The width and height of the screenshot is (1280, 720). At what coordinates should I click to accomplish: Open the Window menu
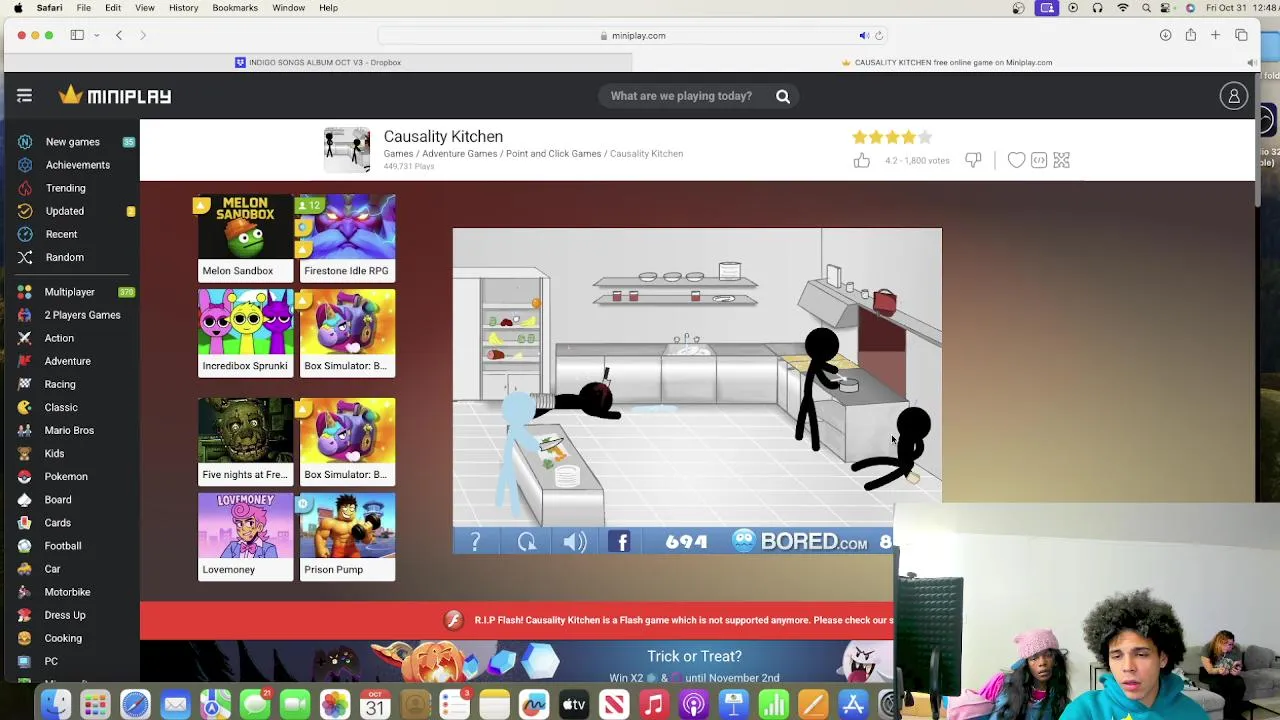coord(288,8)
